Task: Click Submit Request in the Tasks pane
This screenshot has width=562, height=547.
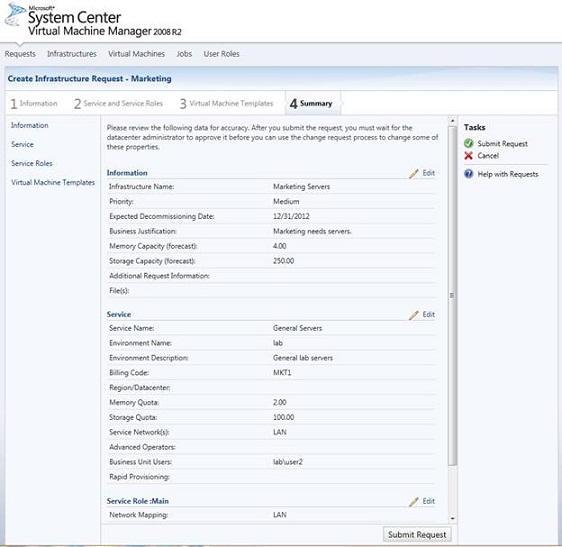Action: 503,144
